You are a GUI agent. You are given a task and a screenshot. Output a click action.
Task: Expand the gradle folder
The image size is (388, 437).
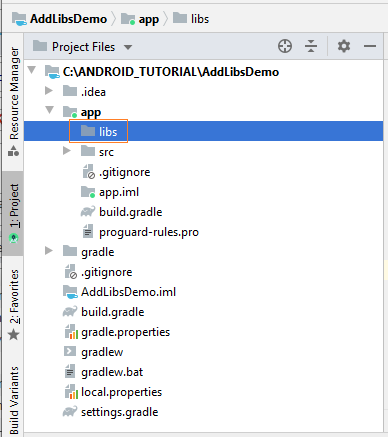click(49, 250)
